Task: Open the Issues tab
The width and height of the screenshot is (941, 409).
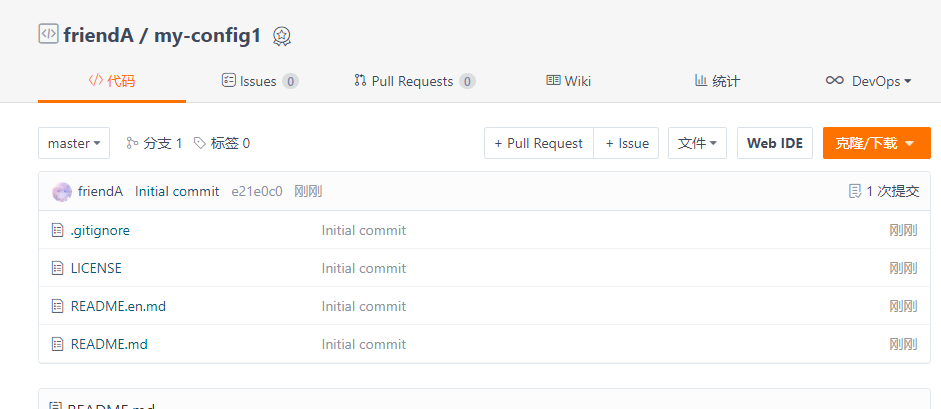Action: tap(260, 81)
